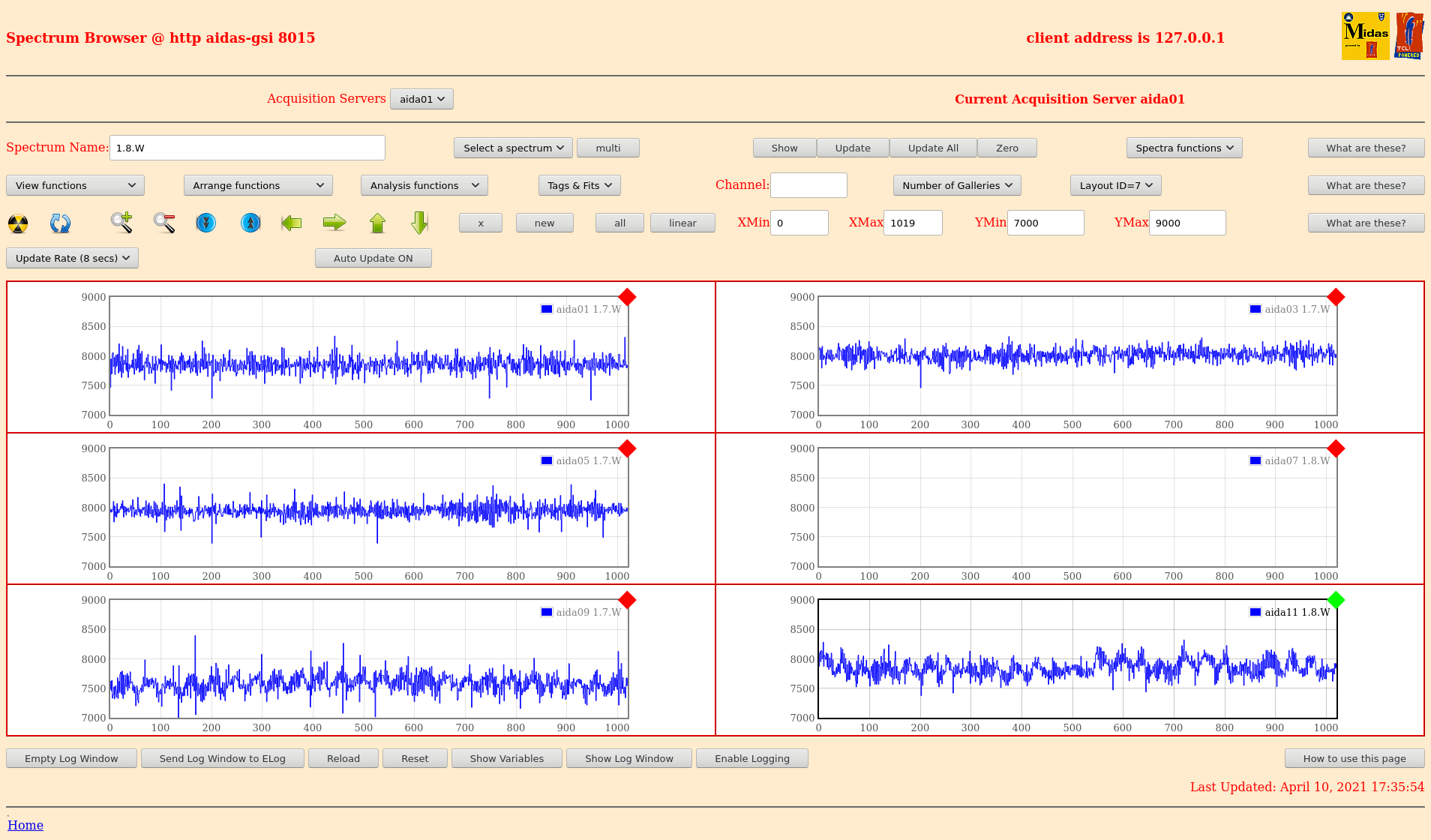Click the Reset button
Screen dimensions: 1431x840
tap(415, 758)
